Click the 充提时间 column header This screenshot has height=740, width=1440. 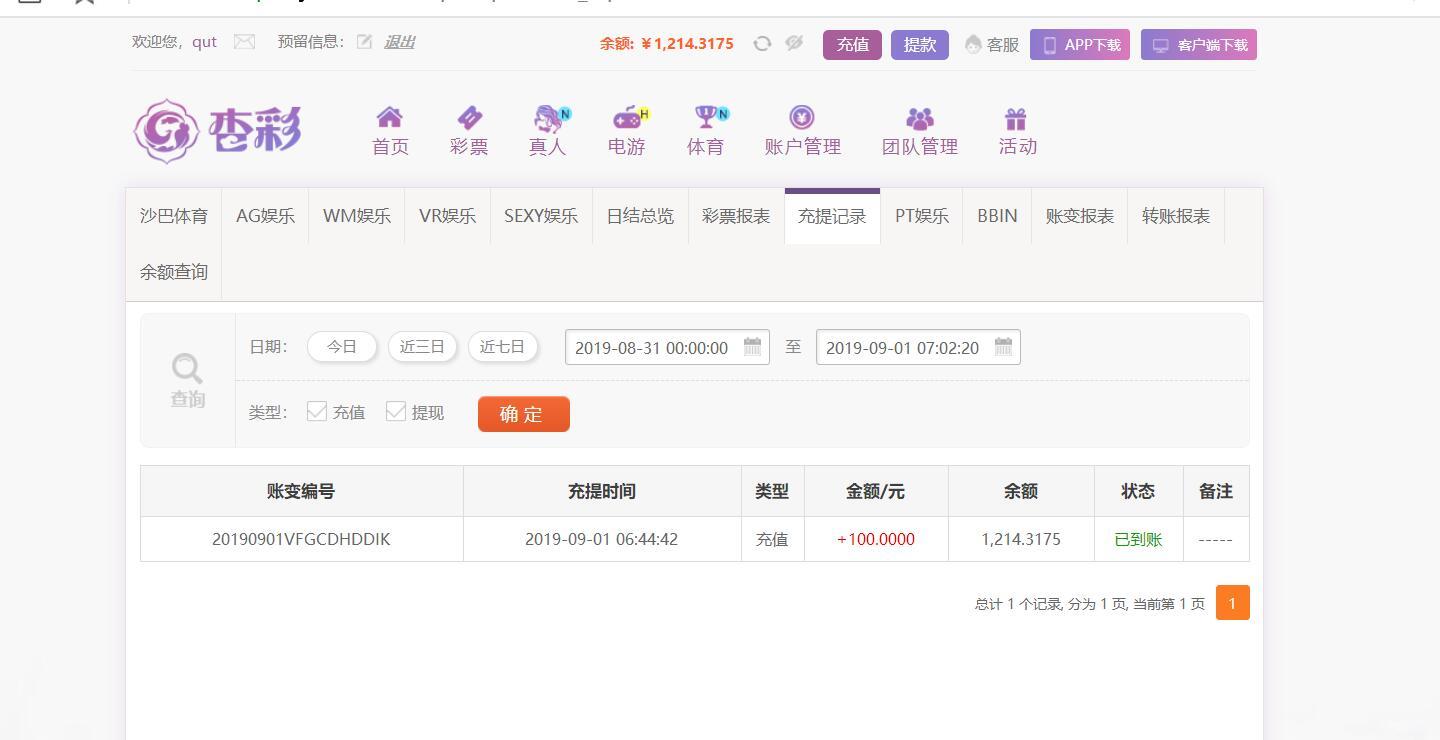pyautogui.click(x=602, y=491)
